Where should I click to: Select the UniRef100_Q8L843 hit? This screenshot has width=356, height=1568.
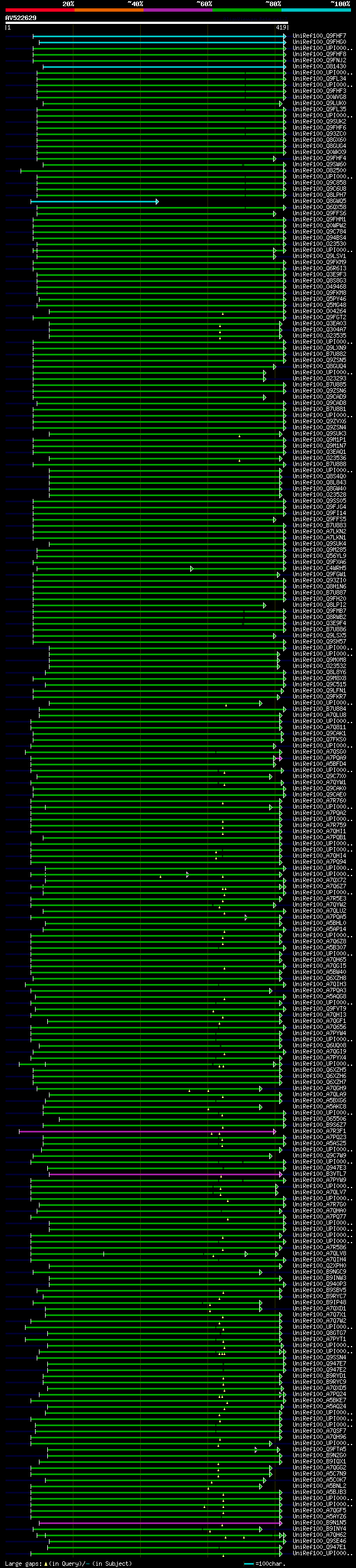319,483
